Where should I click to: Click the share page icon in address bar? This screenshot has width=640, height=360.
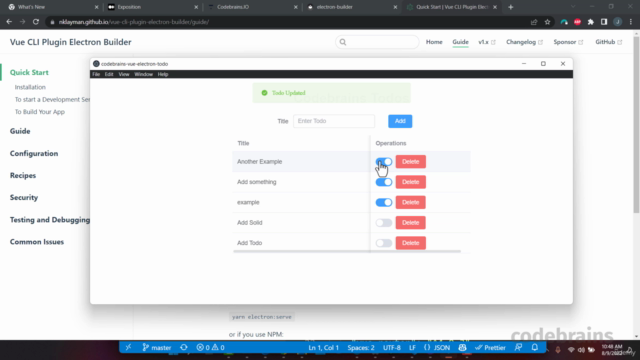point(534,22)
